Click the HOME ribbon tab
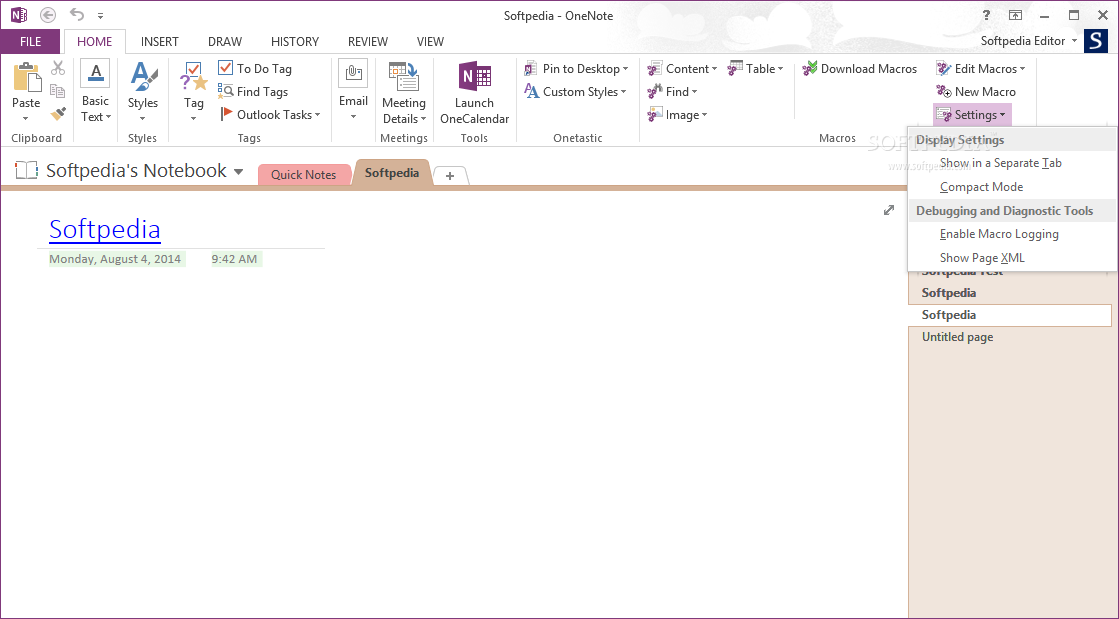 [94, 41]
